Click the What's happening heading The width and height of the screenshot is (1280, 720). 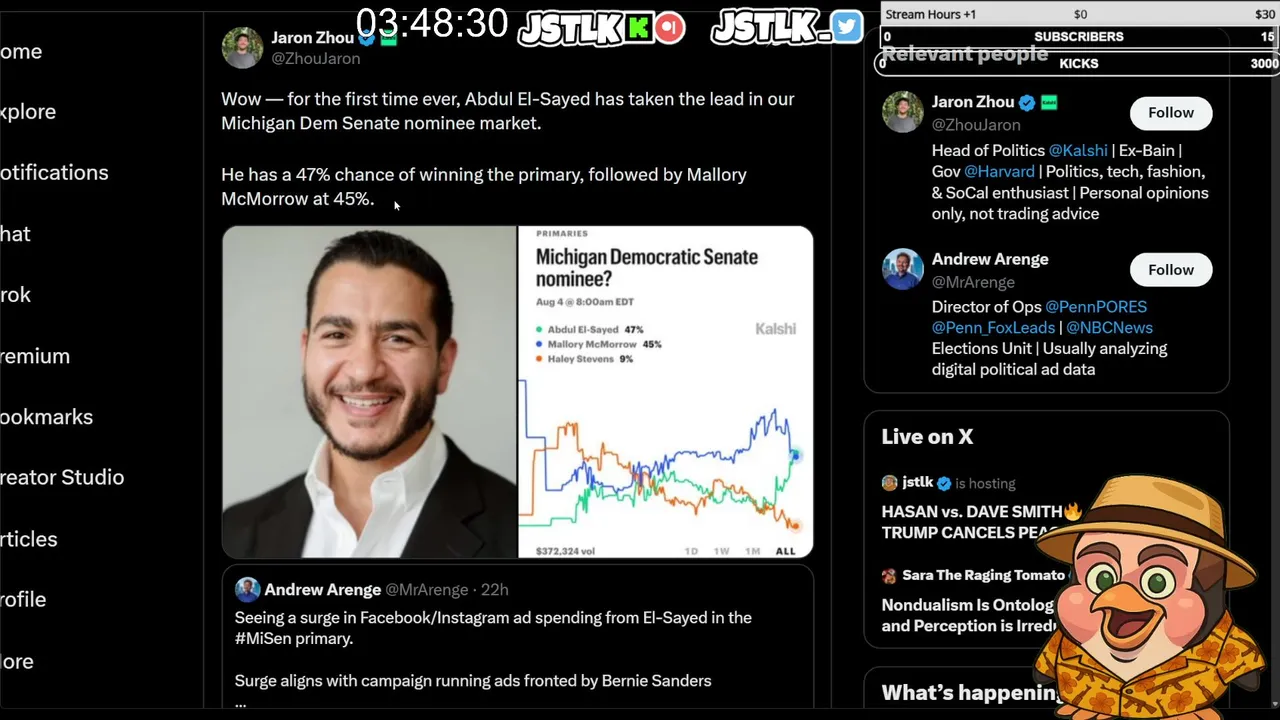tap(970, 693)
